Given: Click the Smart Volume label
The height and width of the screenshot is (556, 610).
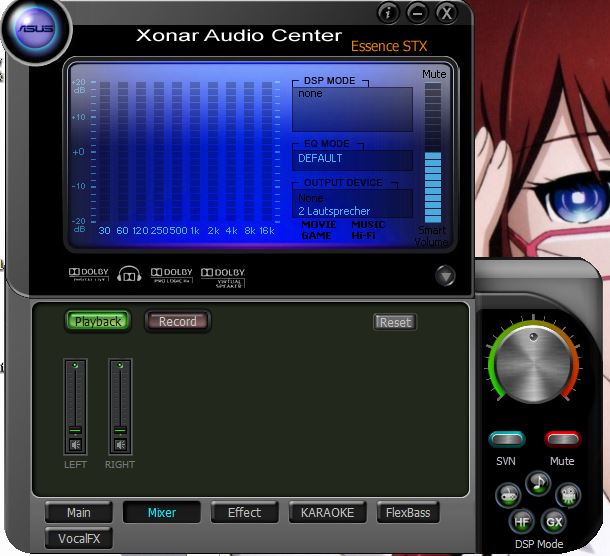Looking at the screenshot, I should pyautogui.click(x=431, y=236).
